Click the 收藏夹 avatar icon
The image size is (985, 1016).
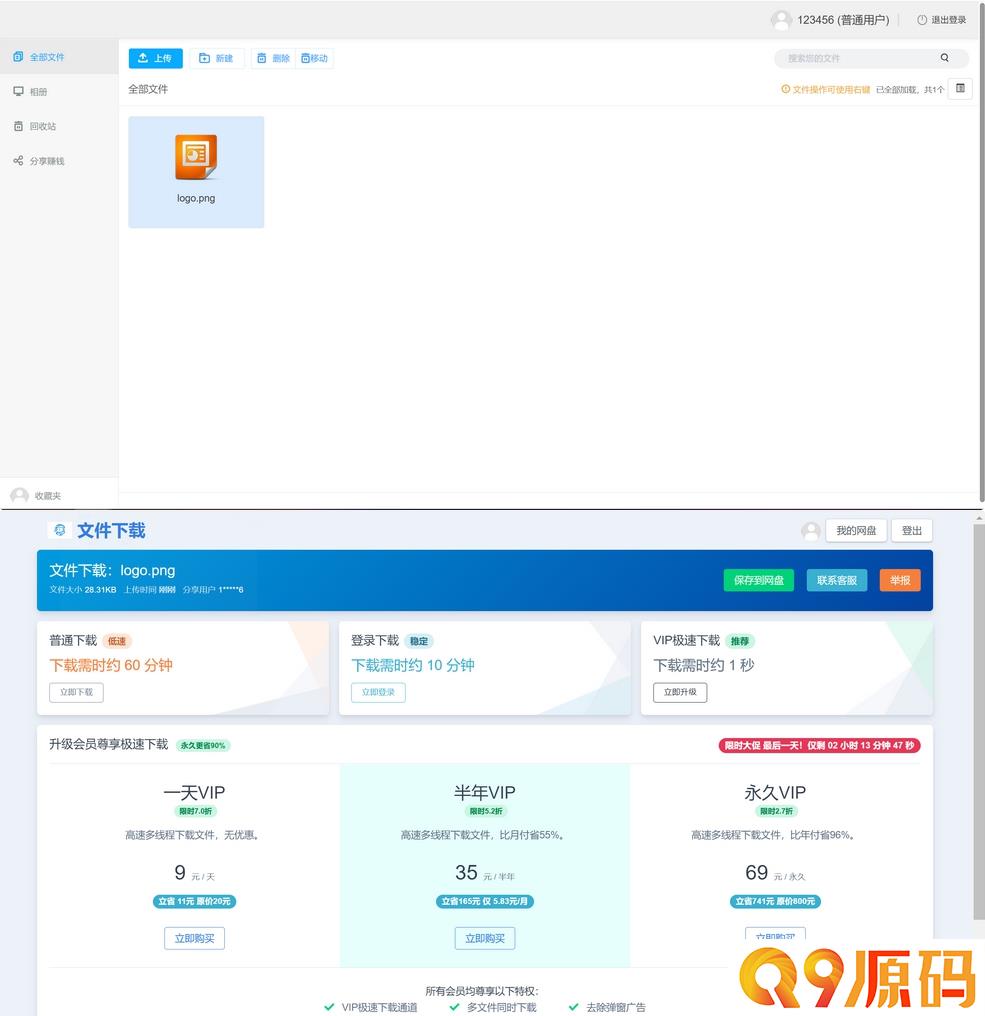pos(19,496)
